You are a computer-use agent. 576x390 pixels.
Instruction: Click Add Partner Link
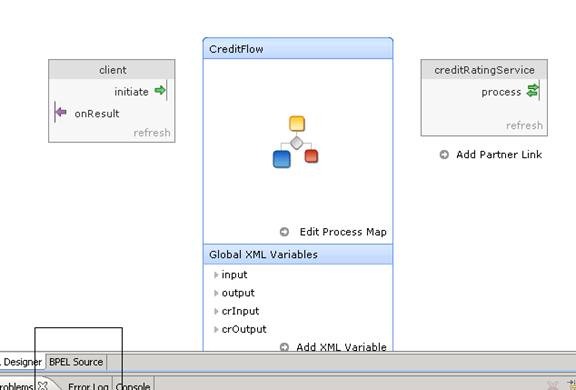(499, 155)
